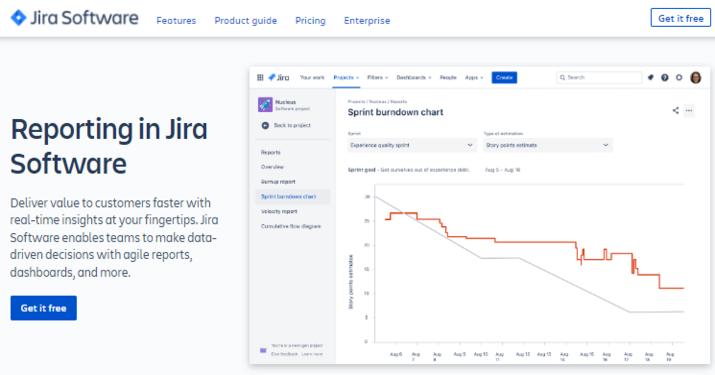The image size is (715, 375).
Task: Open the help question mark icon
Action: click(665, 78)
